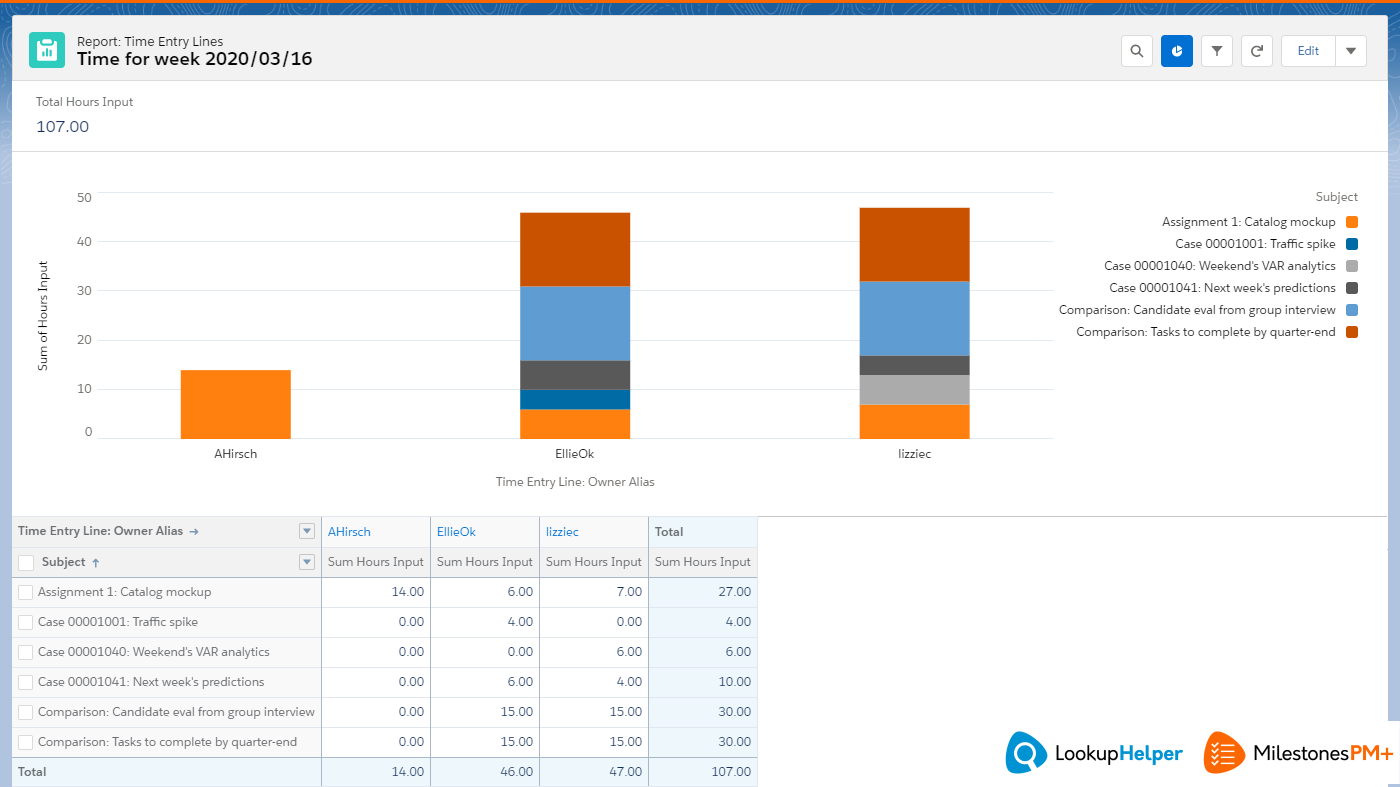
Task: Check the Assignment 1: Catalog mockup row
Action: coord(26,592)
